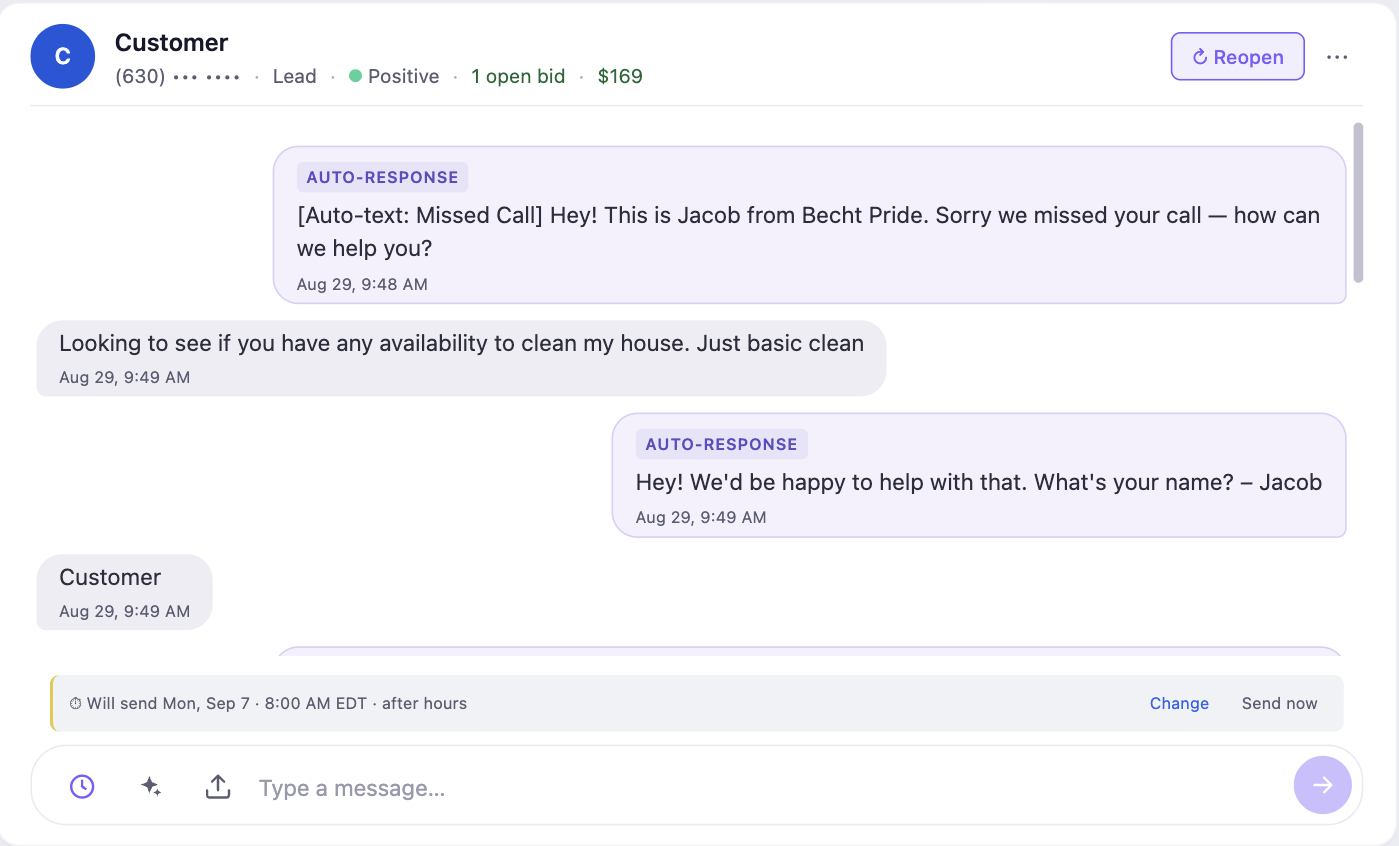
Task: Click the upload attachment icon
Action: pyautogui.click(x=218, y=787)
